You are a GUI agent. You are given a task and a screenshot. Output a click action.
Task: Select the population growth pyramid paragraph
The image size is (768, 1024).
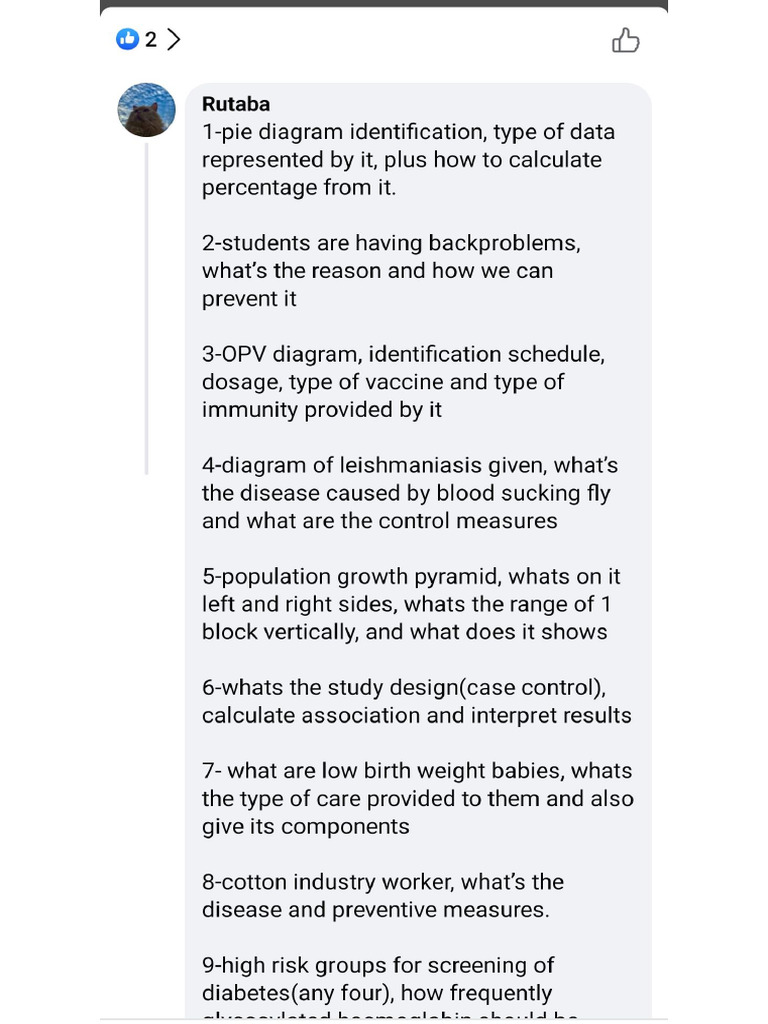pos(411,604)
